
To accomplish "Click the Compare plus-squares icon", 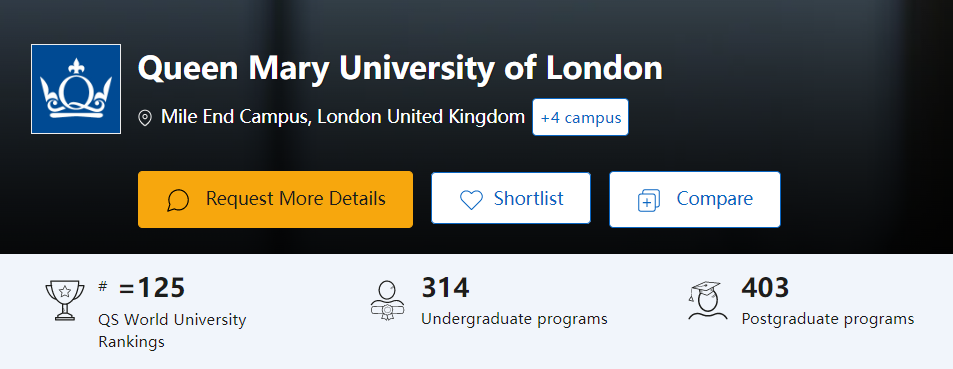I will pos(649,200).
